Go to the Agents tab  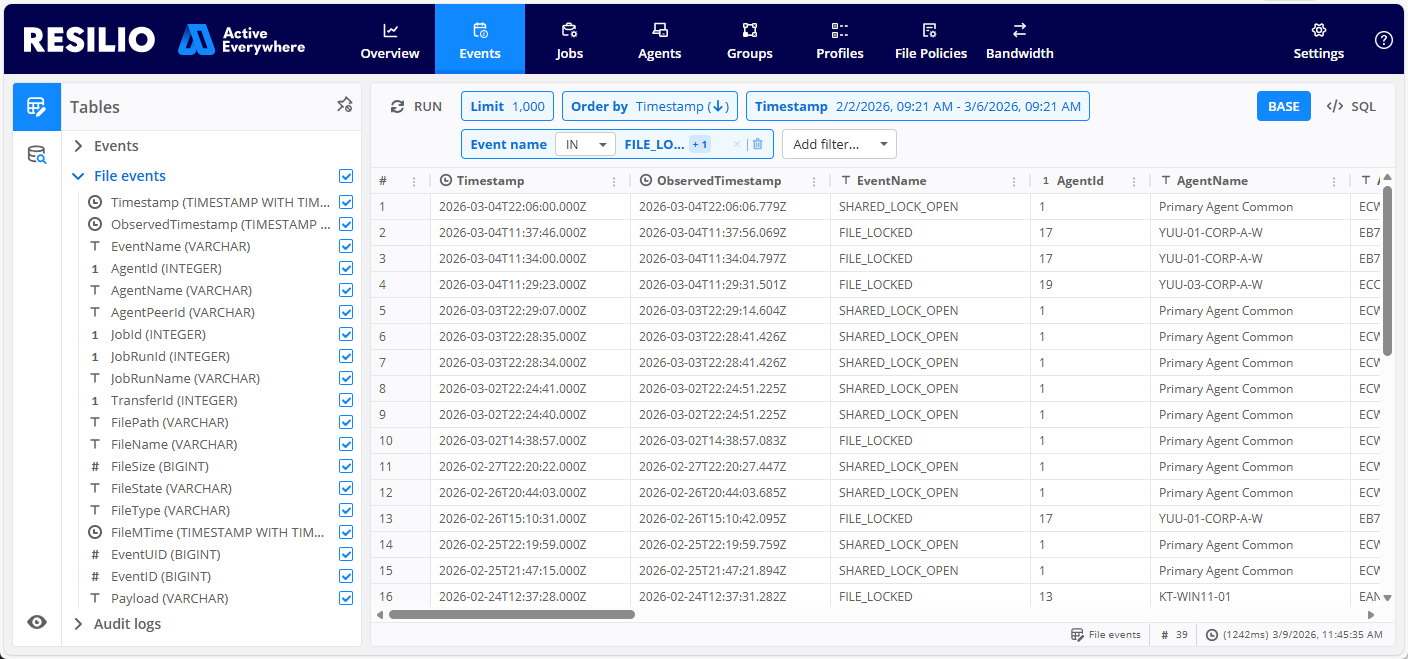(659, 40)
